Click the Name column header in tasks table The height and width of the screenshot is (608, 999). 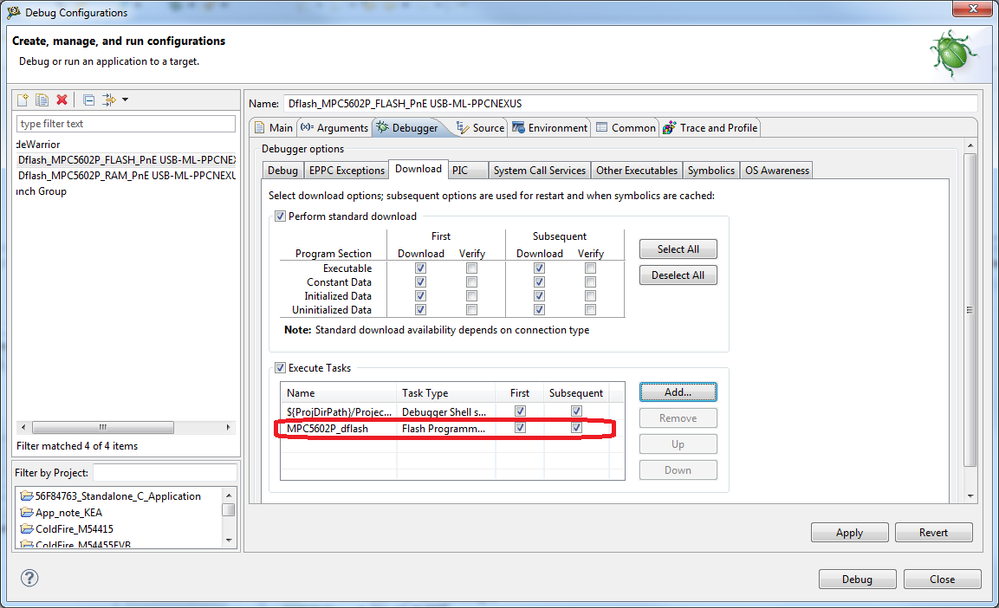[339, 393]
